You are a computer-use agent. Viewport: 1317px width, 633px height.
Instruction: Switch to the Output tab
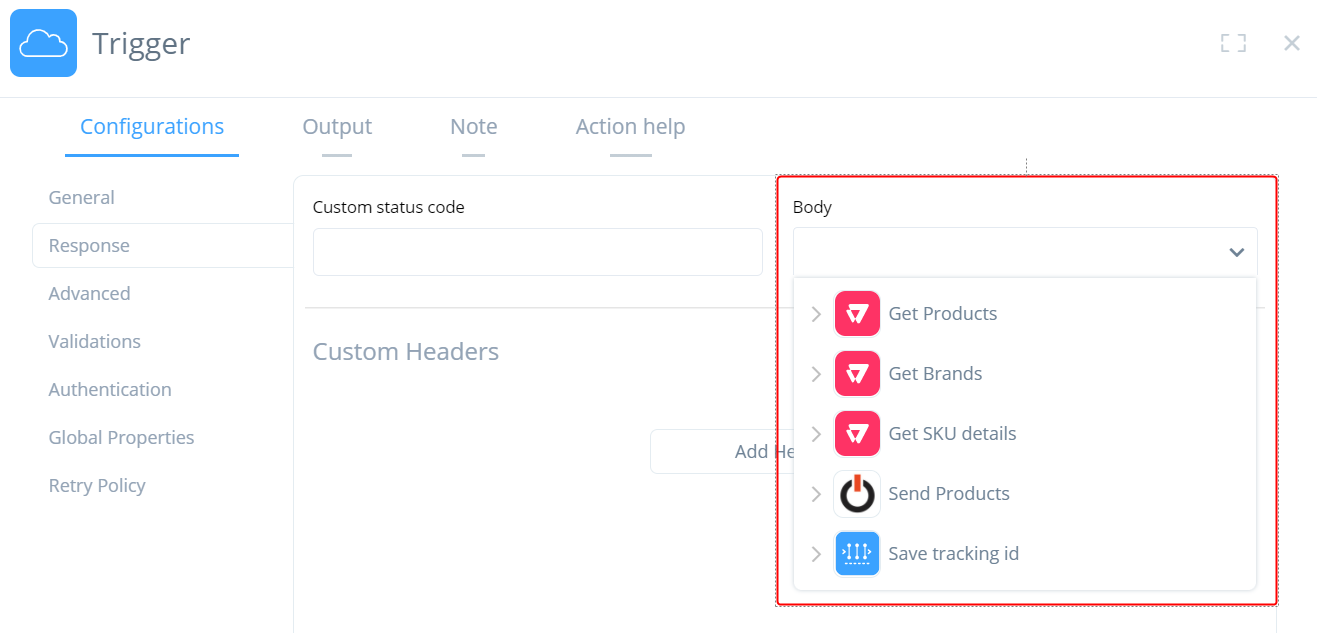point(337,127)
